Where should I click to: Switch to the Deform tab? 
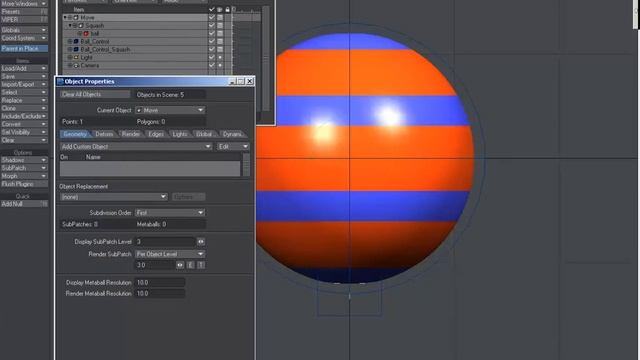point(104,134)
